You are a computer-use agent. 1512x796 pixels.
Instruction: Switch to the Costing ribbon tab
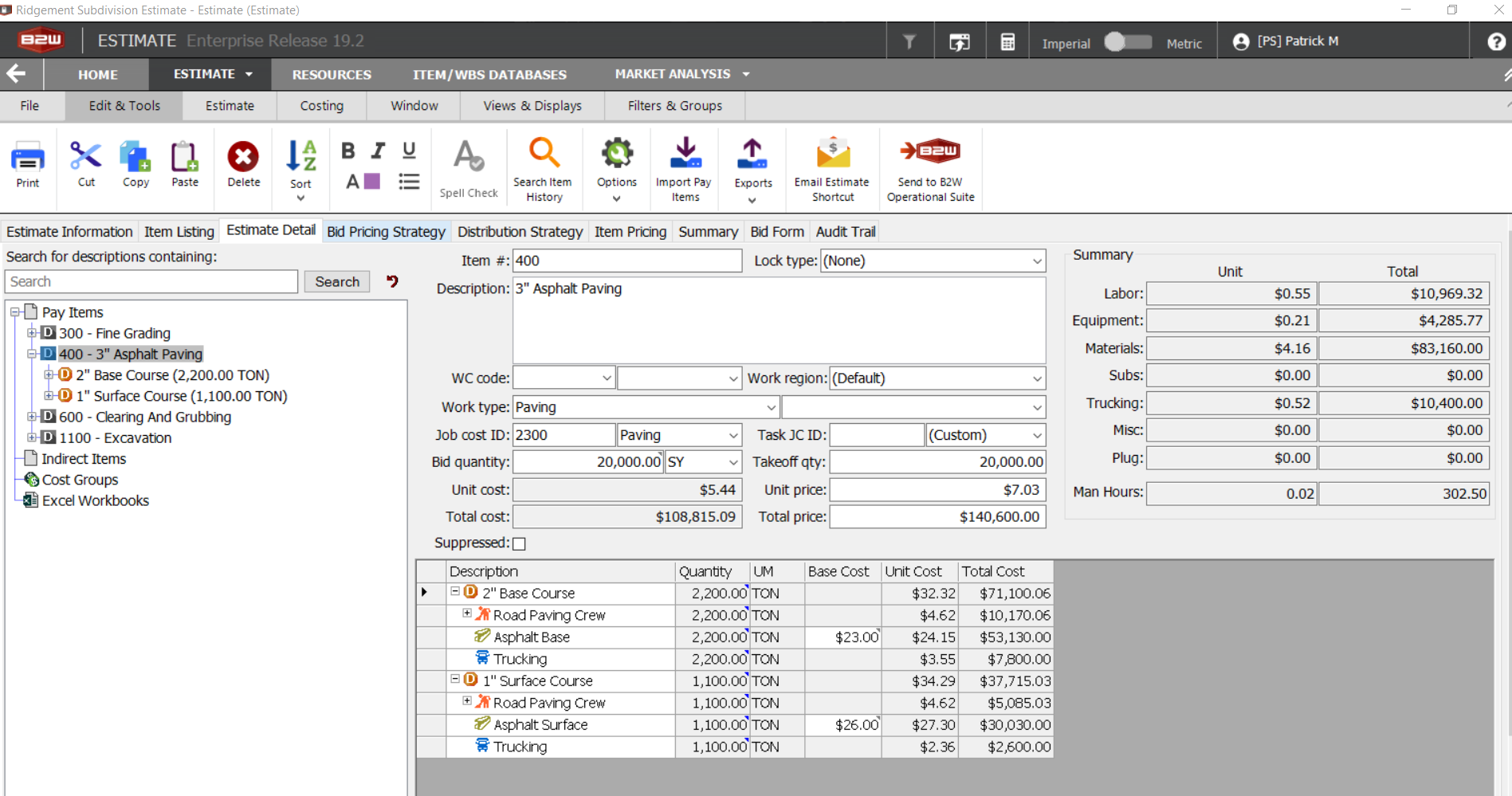click(x=321, y=106)
